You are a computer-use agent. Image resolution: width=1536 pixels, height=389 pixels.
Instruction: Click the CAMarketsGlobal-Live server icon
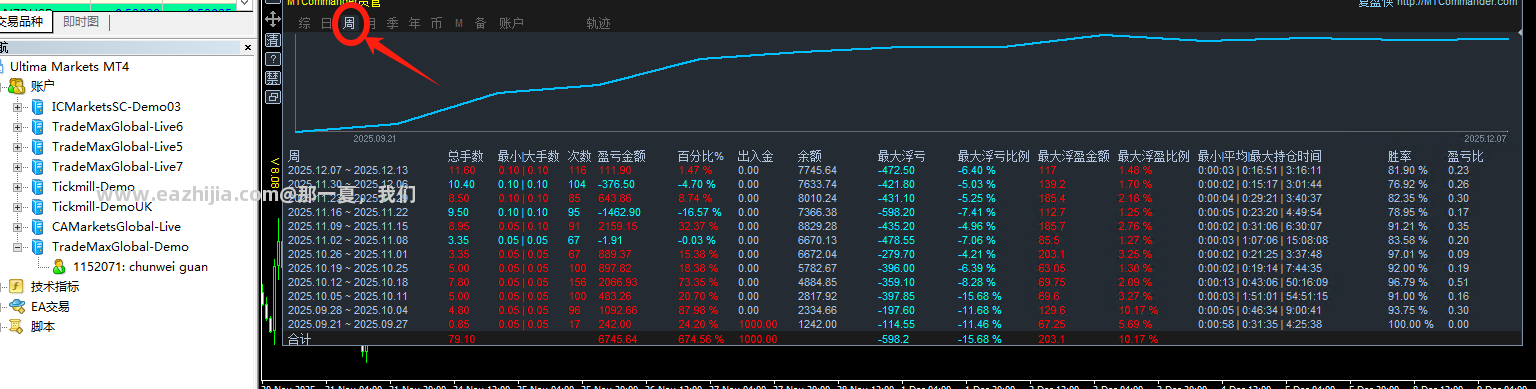click(x=38, y=226)
